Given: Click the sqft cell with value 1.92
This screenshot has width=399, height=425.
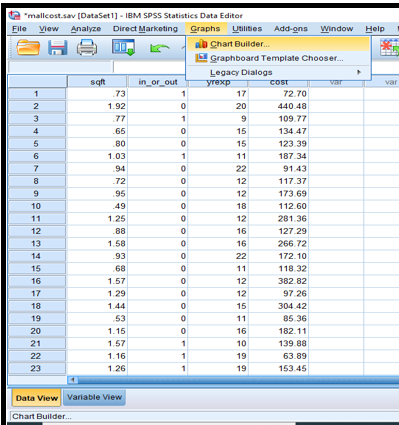Looking at the screenshot, I should [x=97, y=106].
